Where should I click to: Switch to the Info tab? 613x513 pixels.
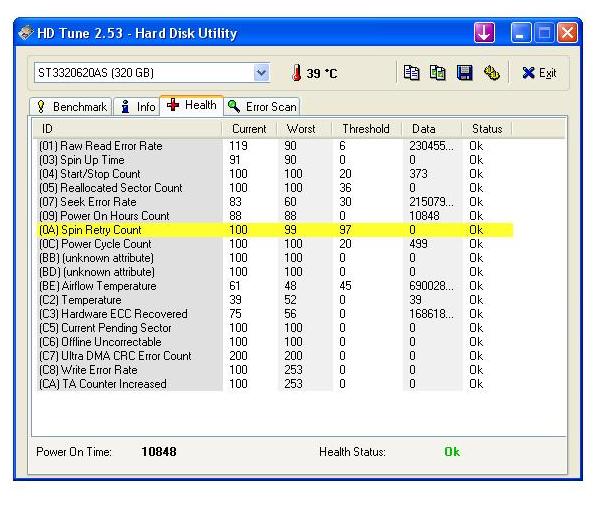click(137, 107)
